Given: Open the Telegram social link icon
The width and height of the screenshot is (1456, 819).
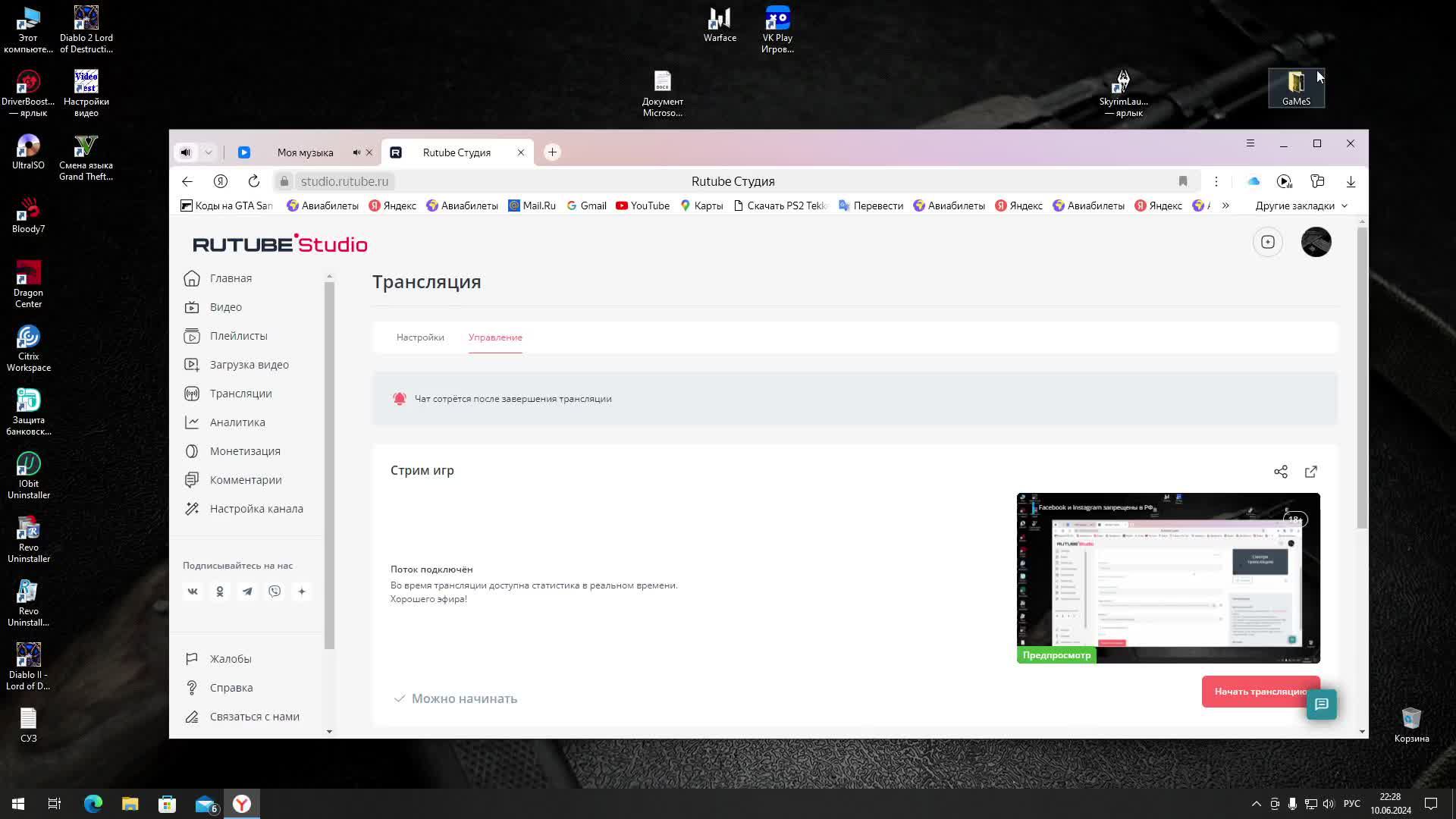Looking at the screenshot, I should [x=247, y=591].
